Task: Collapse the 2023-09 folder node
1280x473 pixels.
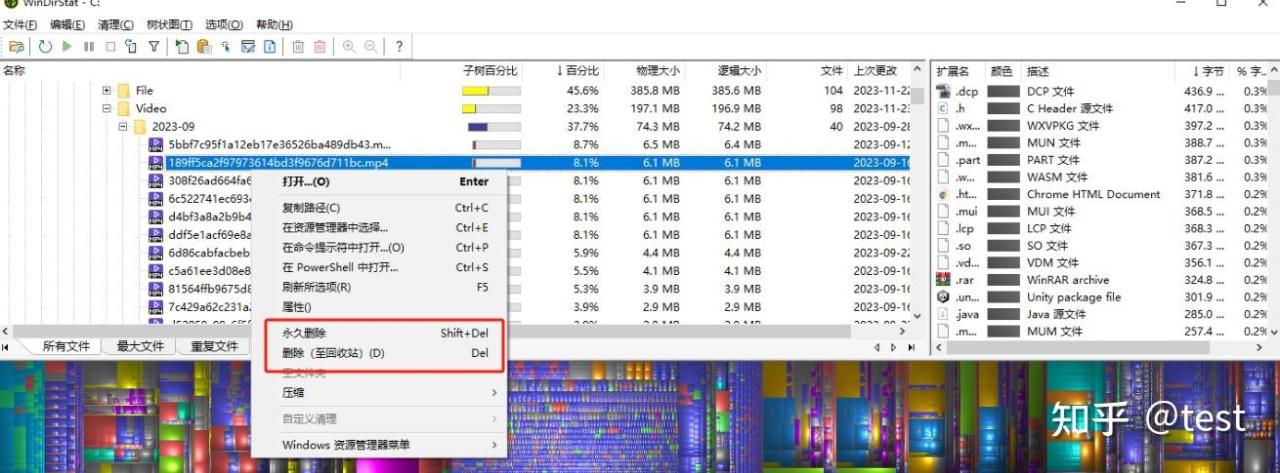Action: tap(123, 127)
